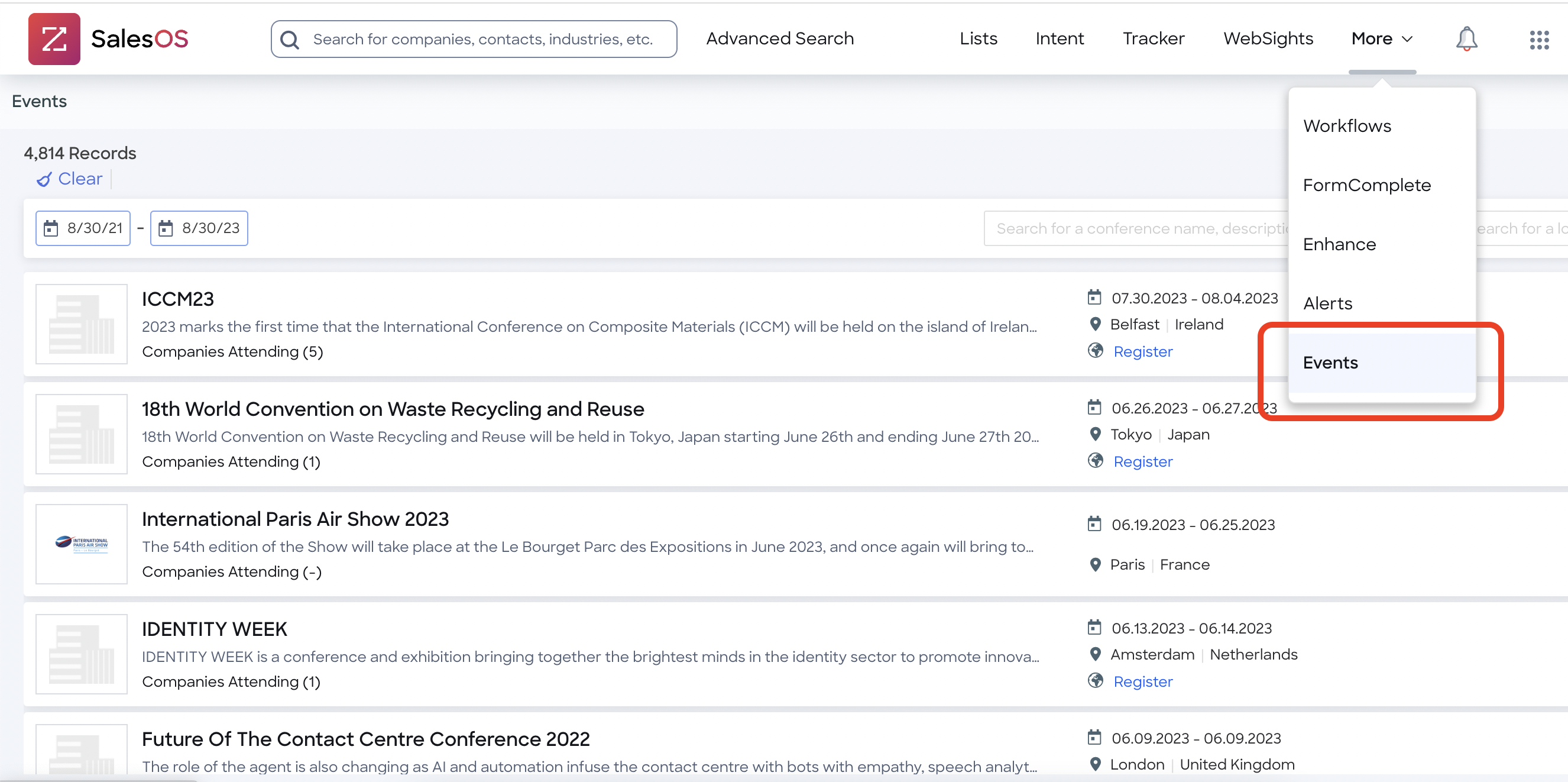Go to the Lists tab
1568x782 pixels.
click(x=978, y=39)
